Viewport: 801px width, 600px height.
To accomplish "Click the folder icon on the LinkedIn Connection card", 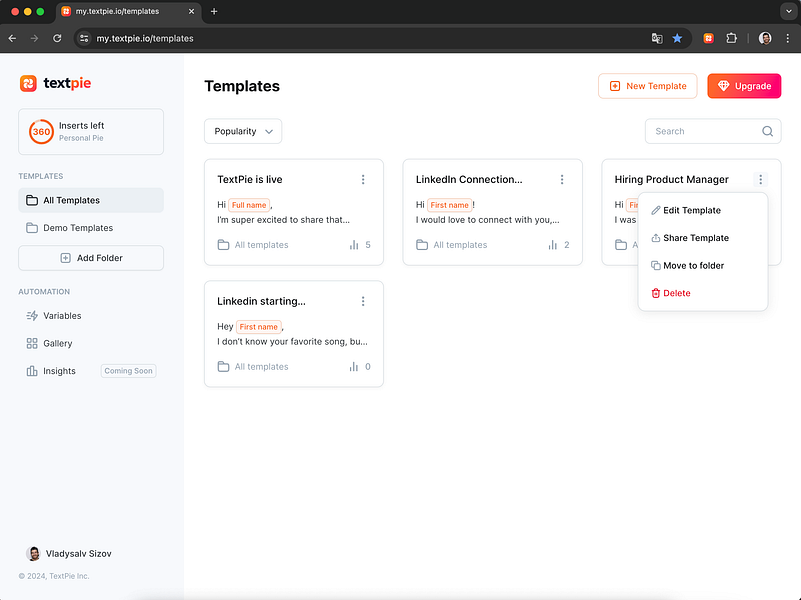I will (422, 244).
